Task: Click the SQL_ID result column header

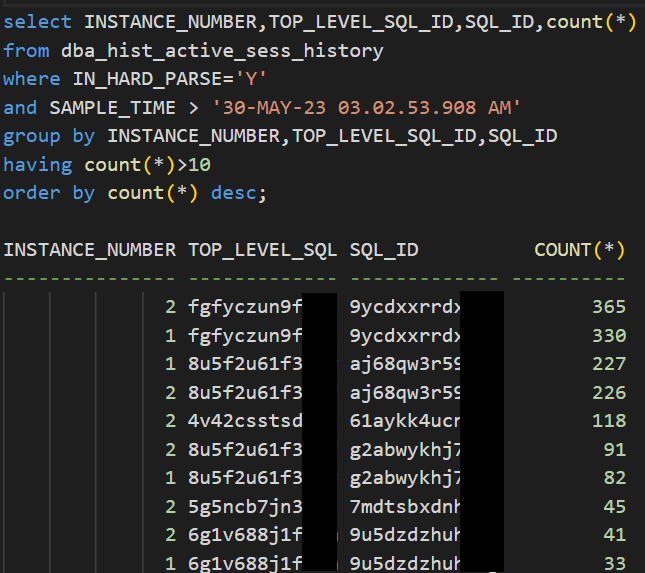Action: (x=384, y=250)
